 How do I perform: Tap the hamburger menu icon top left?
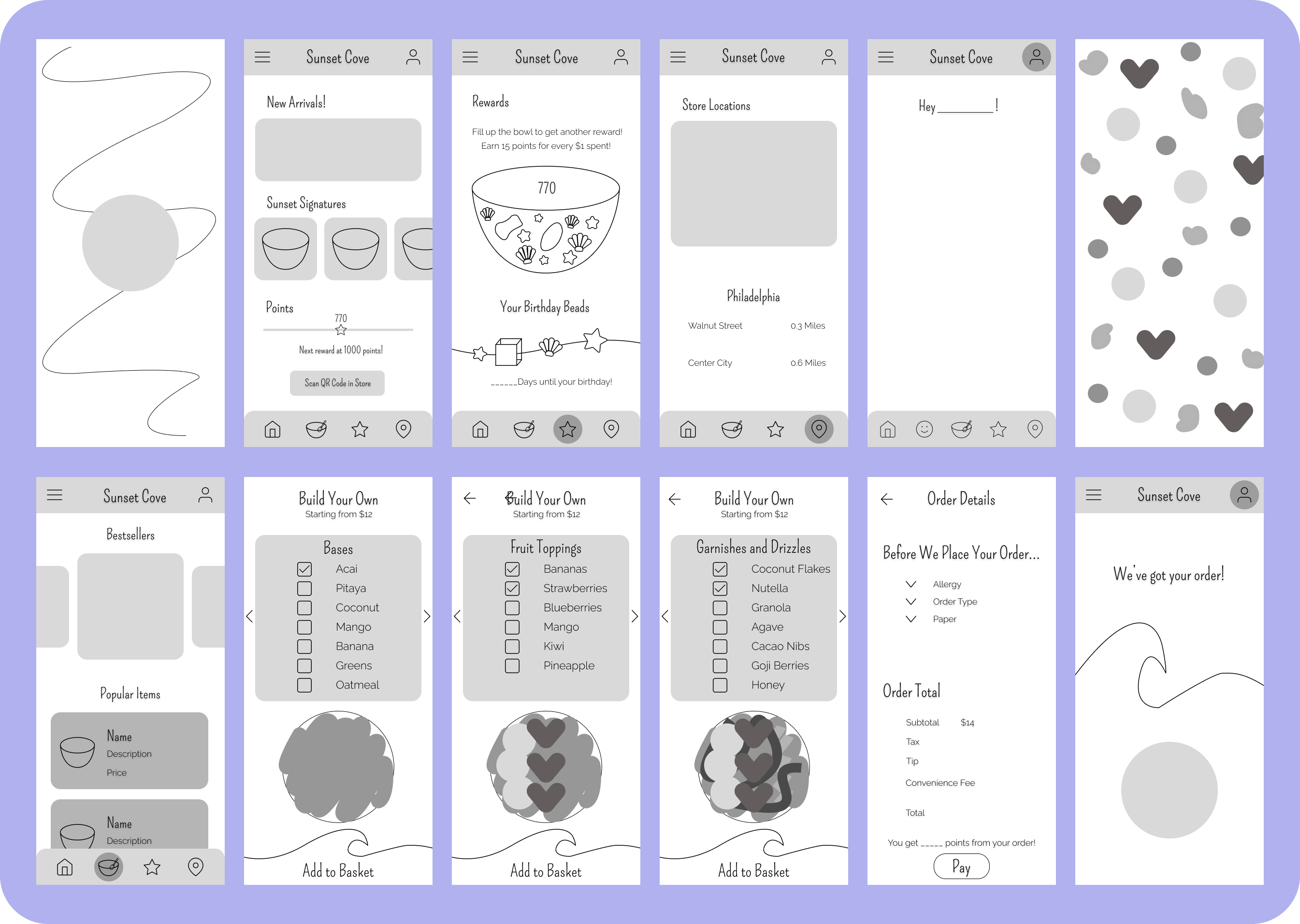click(265, 57)
